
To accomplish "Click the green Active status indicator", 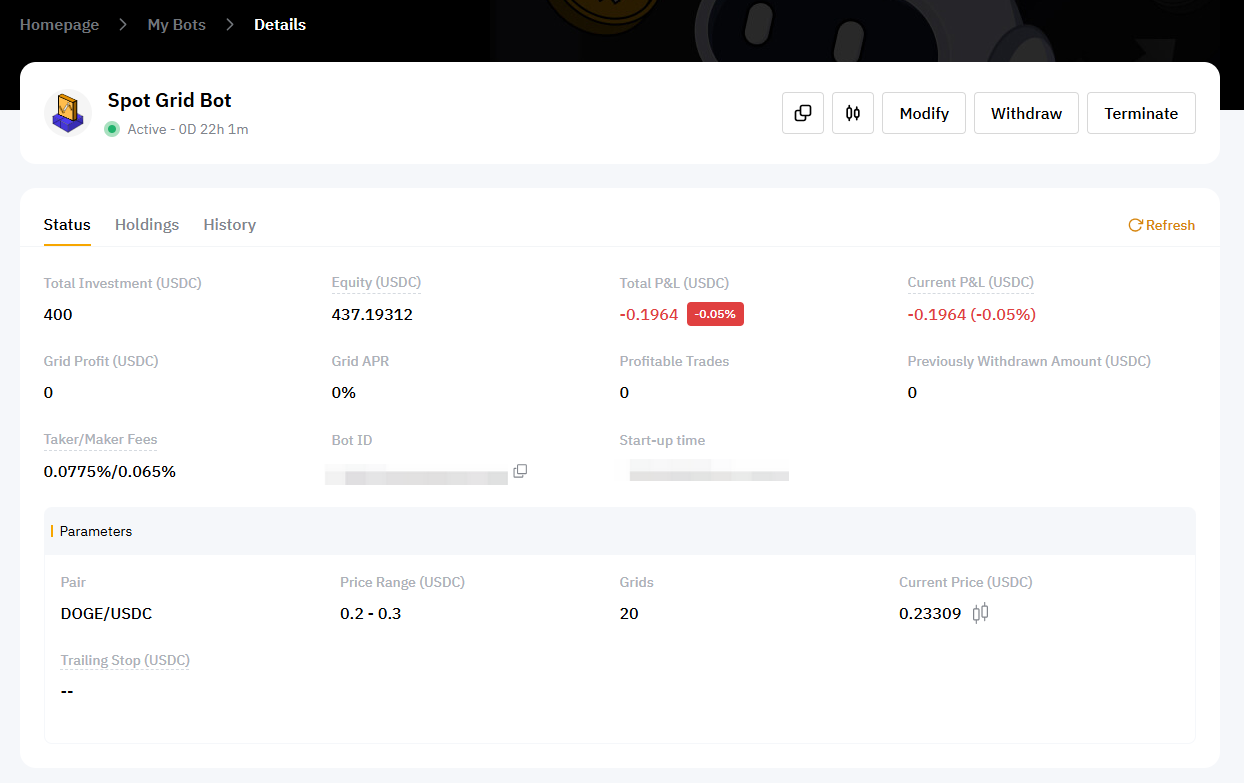I will click(112, 129).
